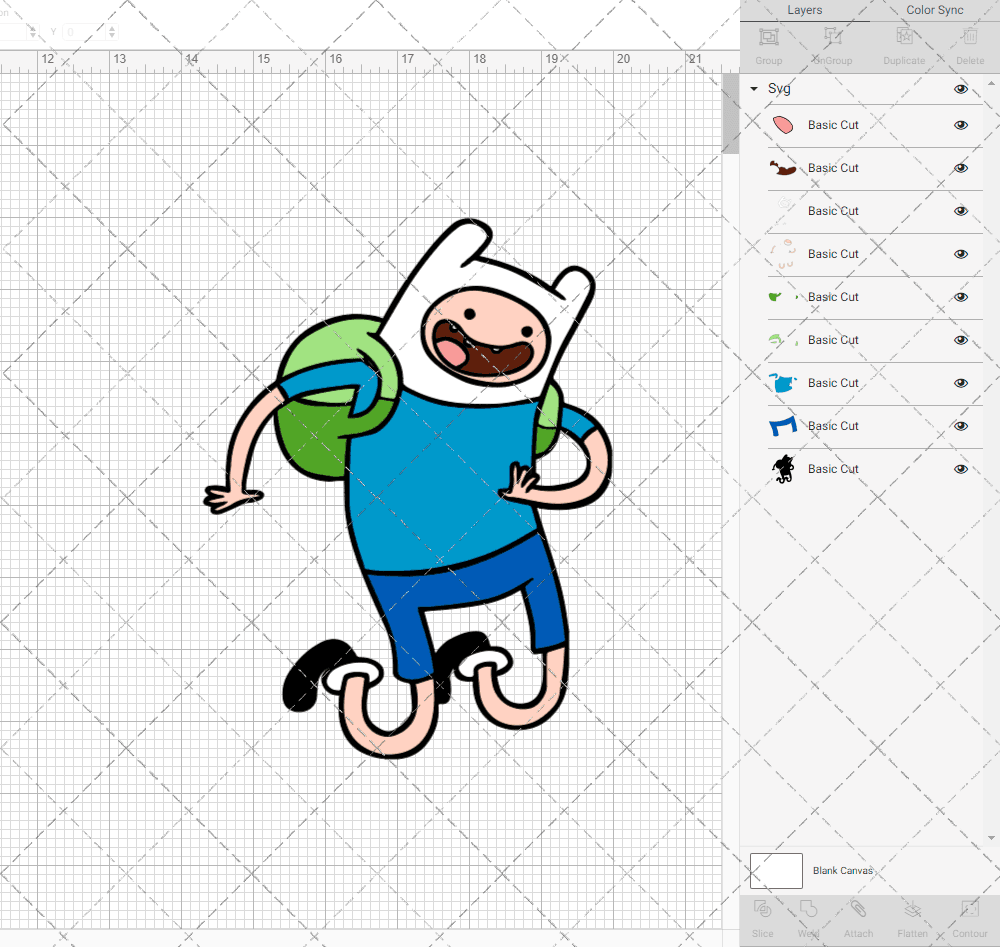Select the black outline layer thumbnail
1000x947 pixels.
pos(783,469)
